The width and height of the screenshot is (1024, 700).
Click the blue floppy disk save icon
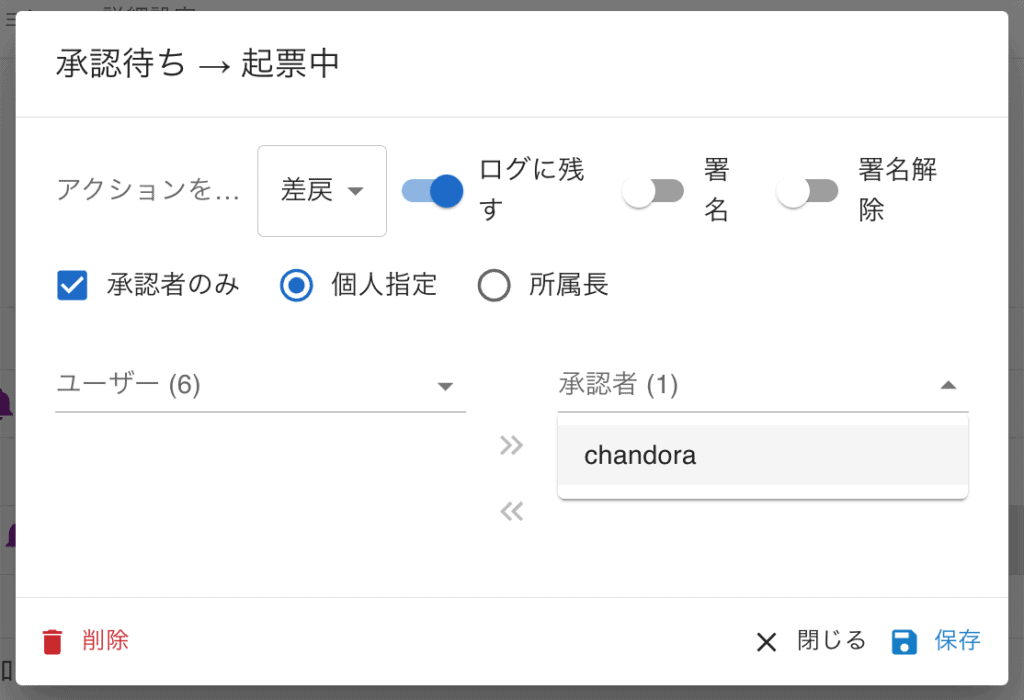coord(904,642)
